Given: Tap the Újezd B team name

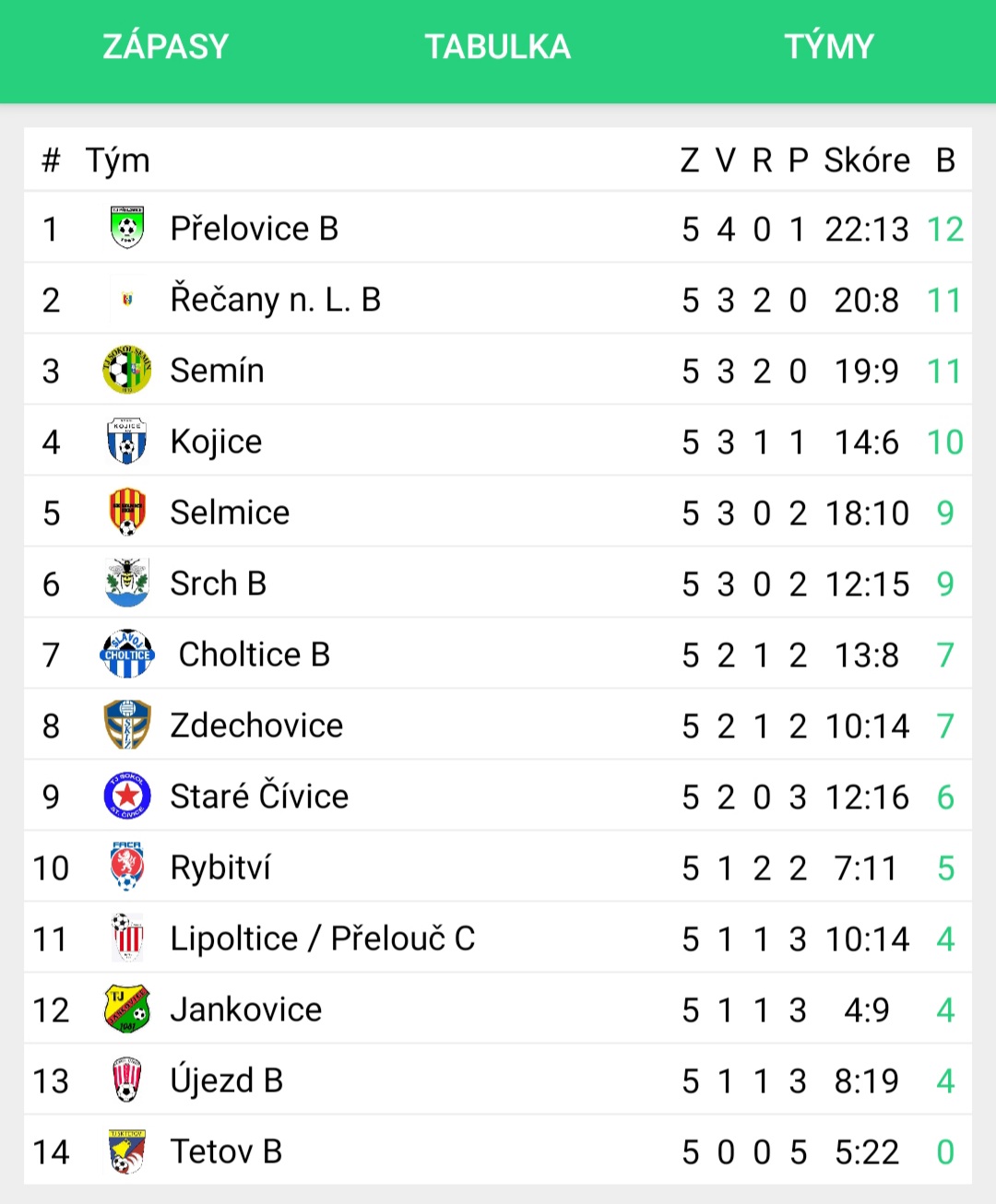Looking at the screenshot, I should point(227,1080).
